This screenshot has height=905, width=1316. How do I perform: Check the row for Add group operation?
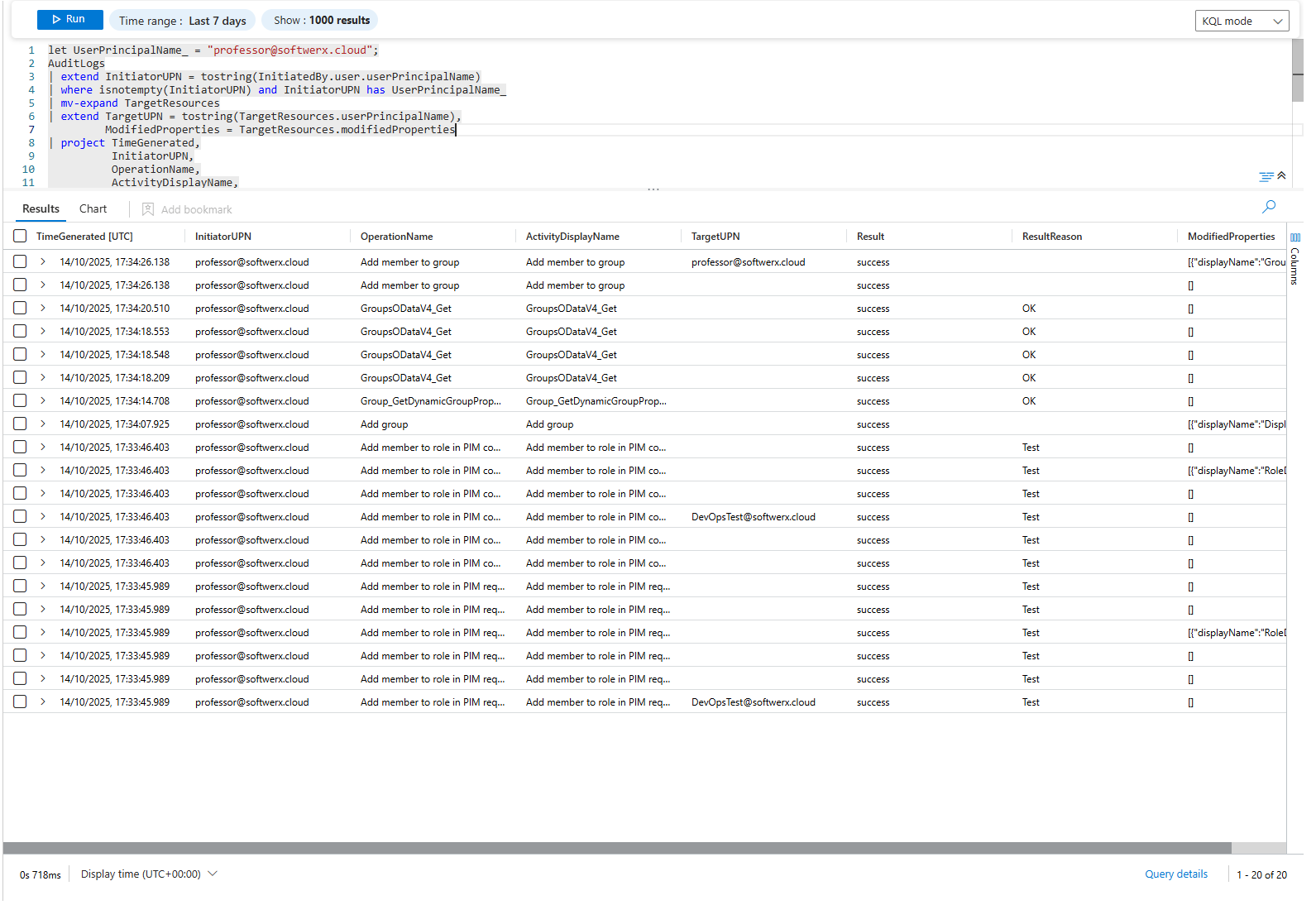point(20,424)
